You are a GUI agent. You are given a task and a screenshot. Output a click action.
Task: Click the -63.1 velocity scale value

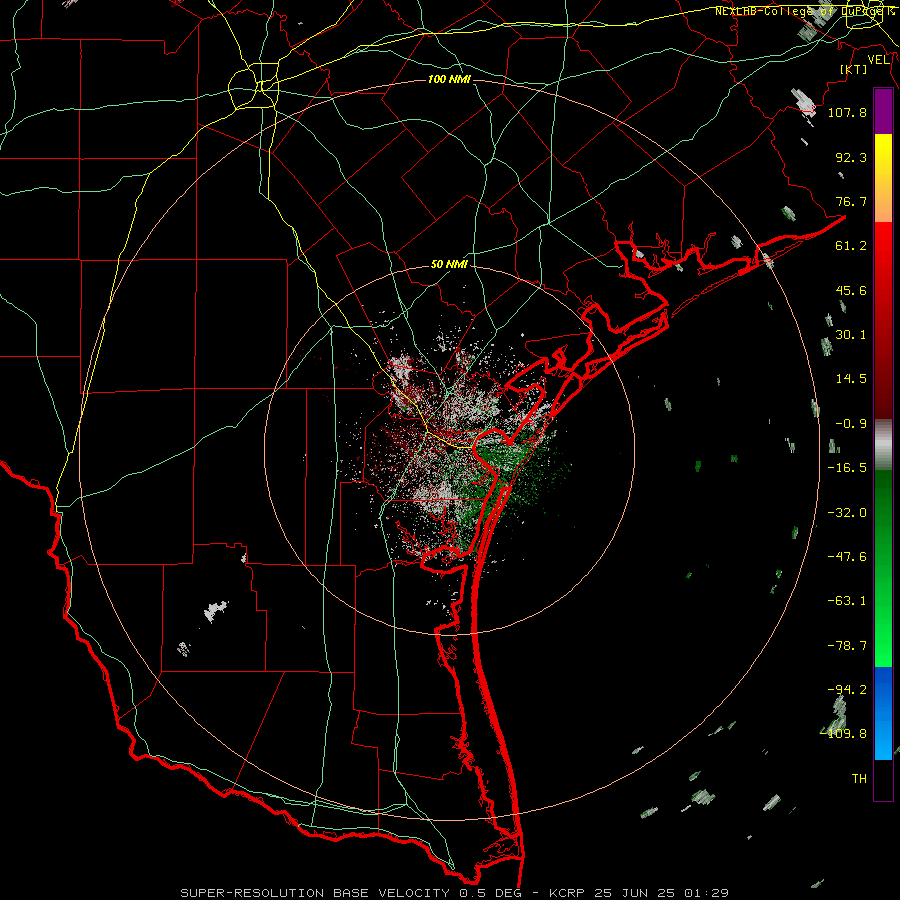coord(847,601)
